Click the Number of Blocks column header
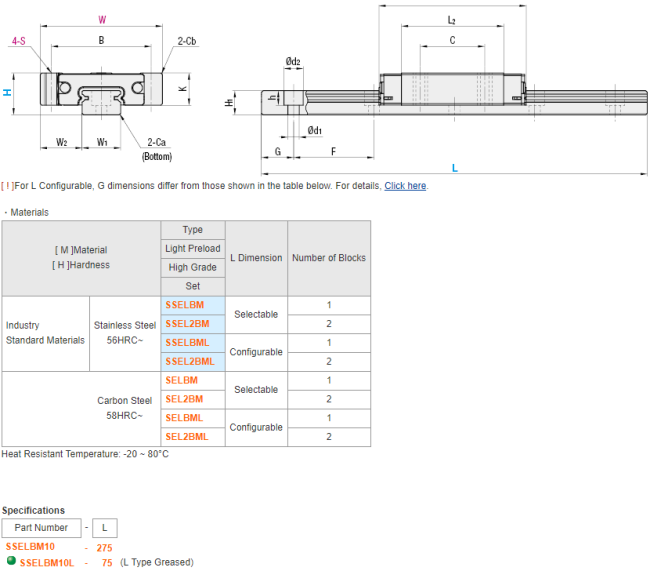 point(328,258)
